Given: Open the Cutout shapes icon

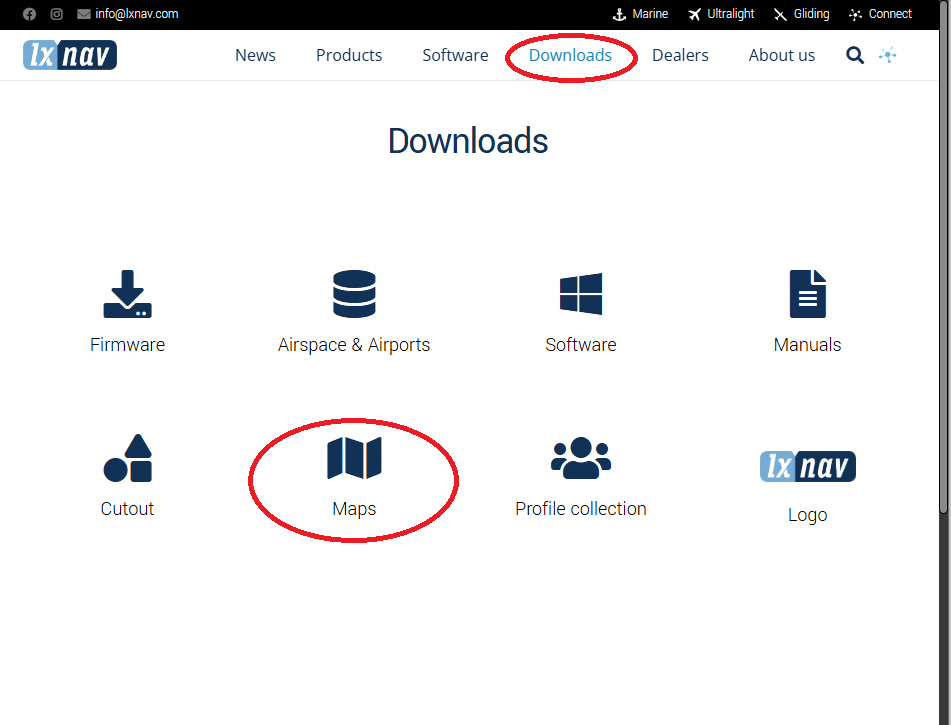Looking at the screenshot, I should tap(127, 458).
